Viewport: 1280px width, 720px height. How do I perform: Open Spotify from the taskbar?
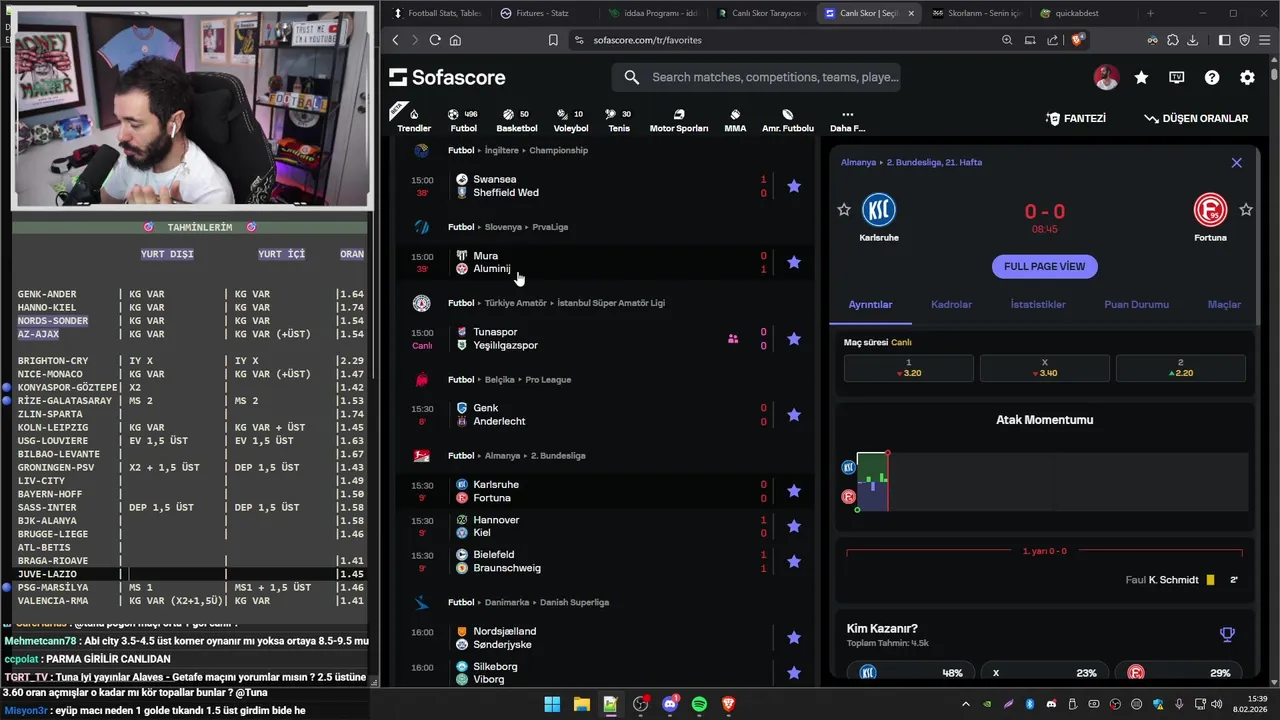[x=699, y=704]
